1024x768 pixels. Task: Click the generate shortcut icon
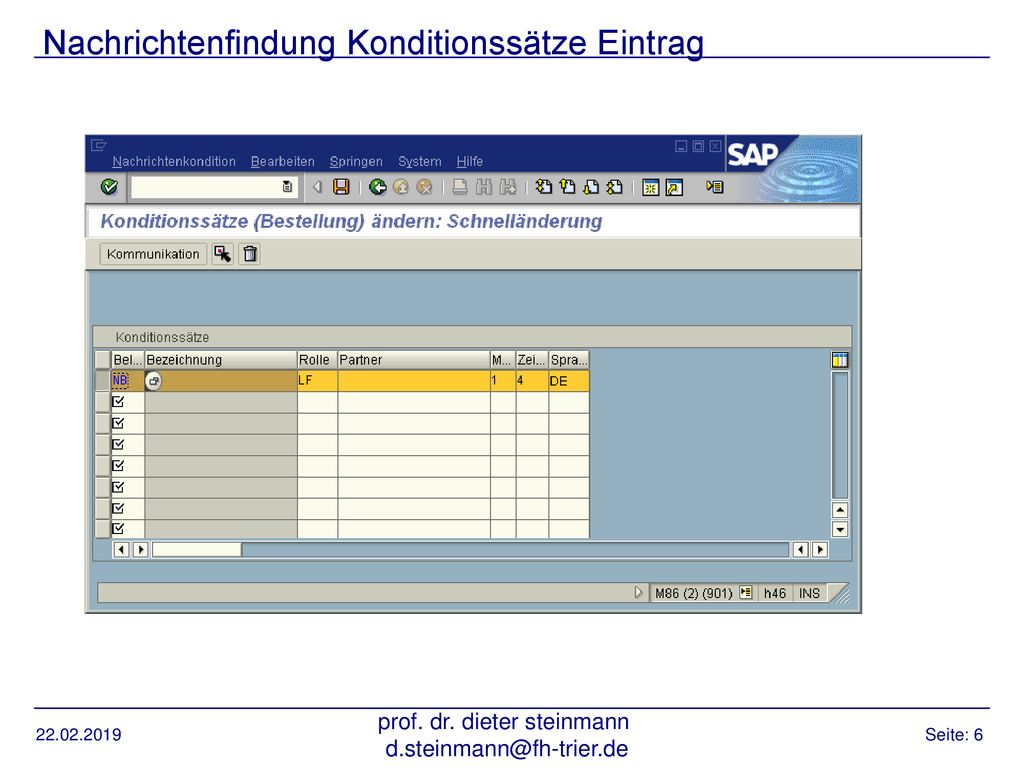pyautogui.click(x=674, y=187)
